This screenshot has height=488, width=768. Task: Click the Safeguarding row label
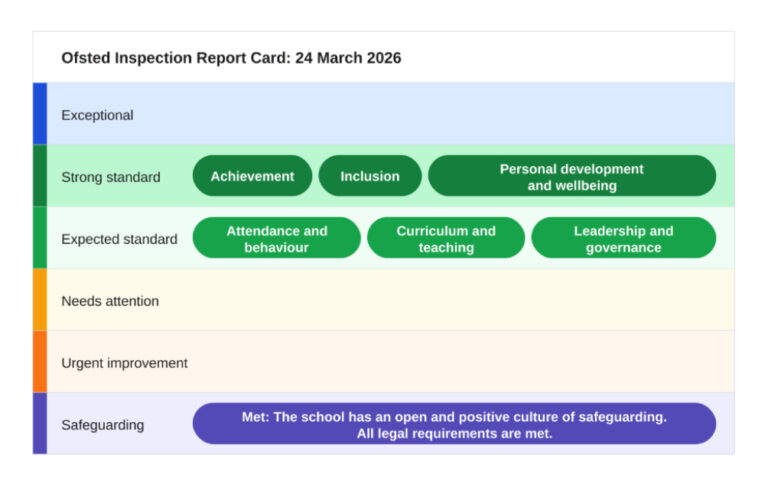[103, 425]
